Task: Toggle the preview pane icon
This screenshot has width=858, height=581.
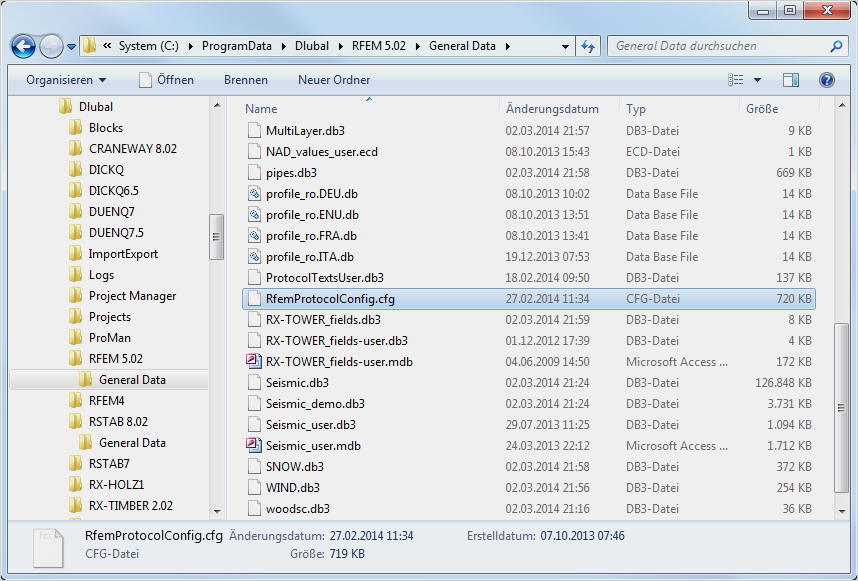Action: pos(791,80)
